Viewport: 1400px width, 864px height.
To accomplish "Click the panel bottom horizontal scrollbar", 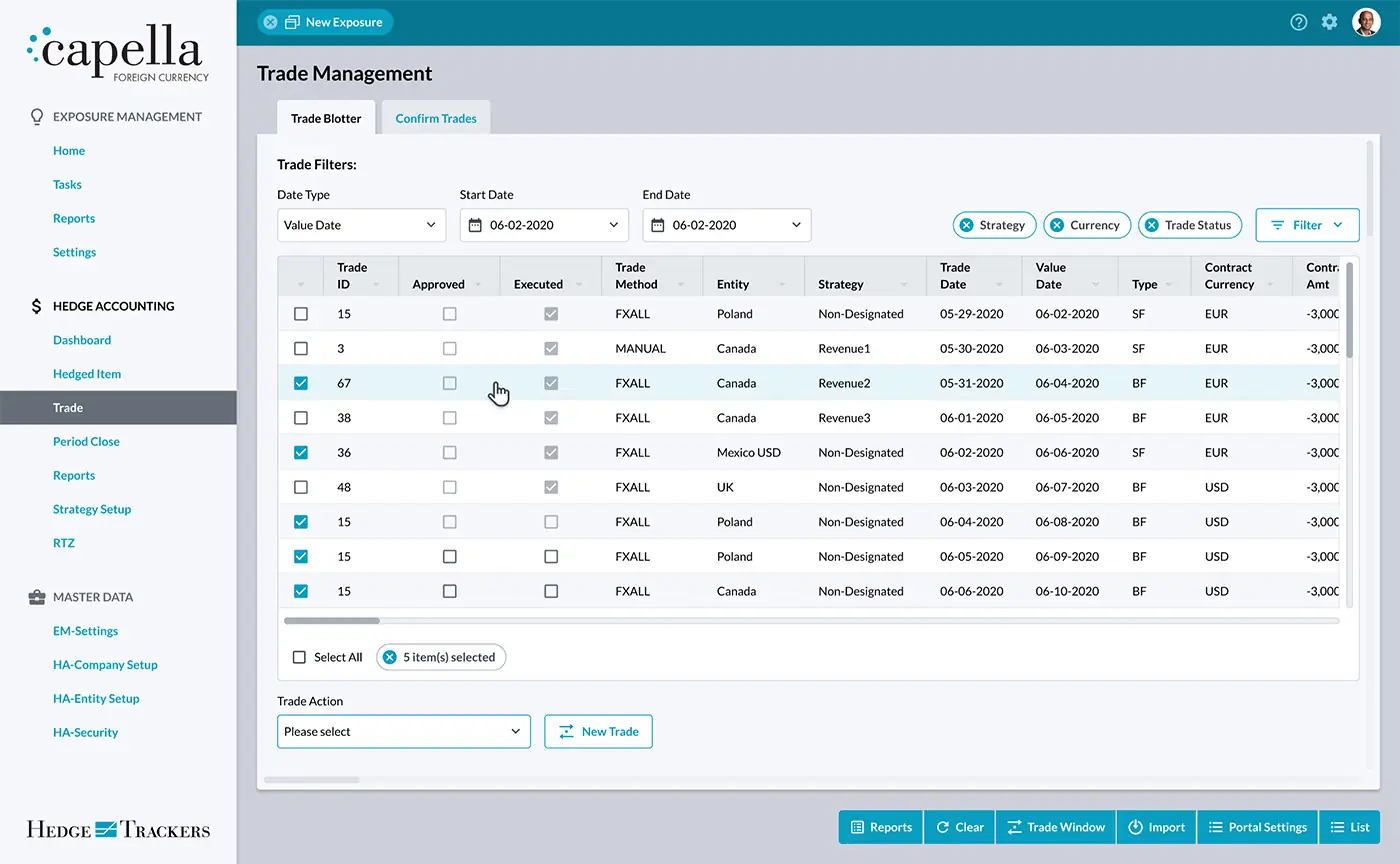I will click(311, 779).
